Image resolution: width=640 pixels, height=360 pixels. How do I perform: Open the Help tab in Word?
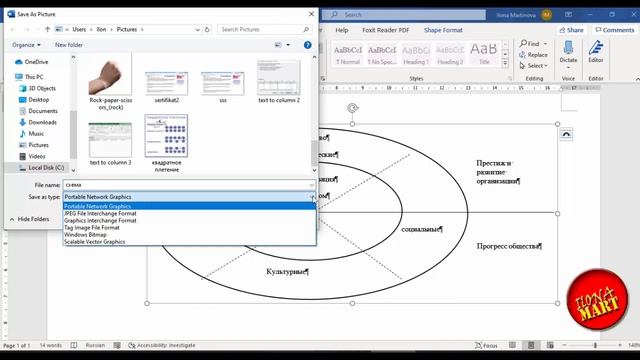click(342, 30)
